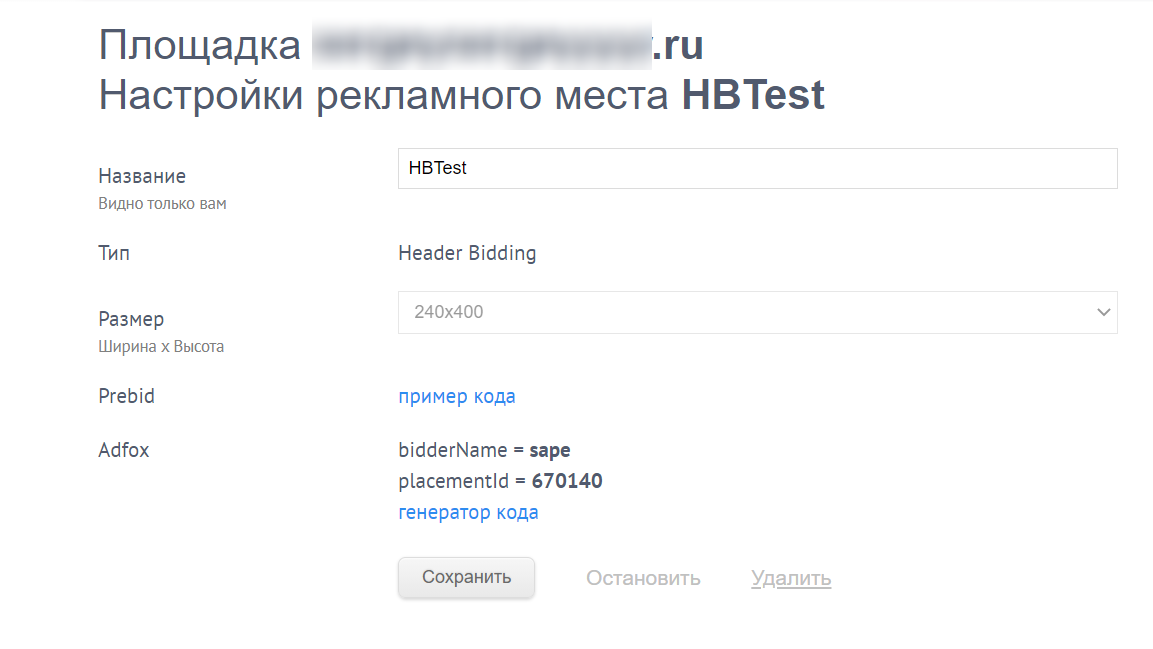Image resolution: width=1153 pixels, height=649 pixels.
Task: Click the Adfox row label
Action: [x=124, y=450]
